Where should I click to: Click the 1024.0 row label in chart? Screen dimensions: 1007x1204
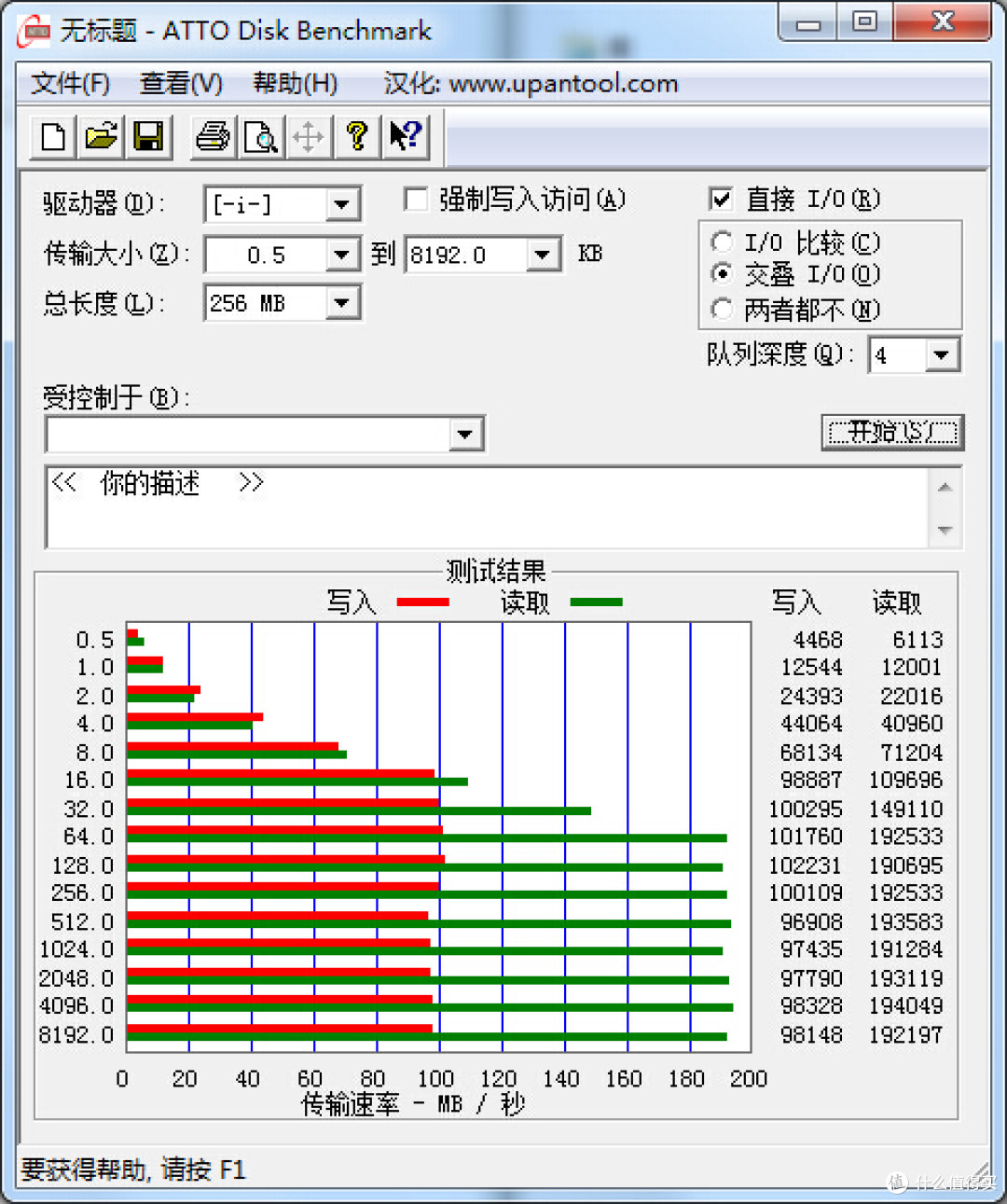click(x=76, y=949)
